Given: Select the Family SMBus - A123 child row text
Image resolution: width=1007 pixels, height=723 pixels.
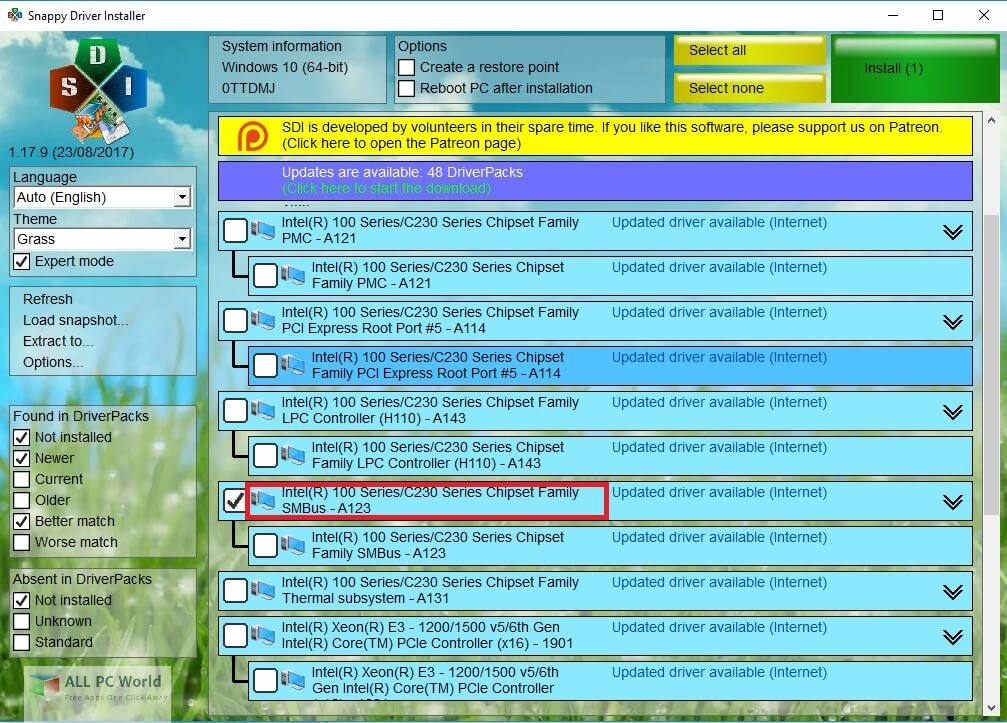Looking at the screenshot, I should (438, 545).
